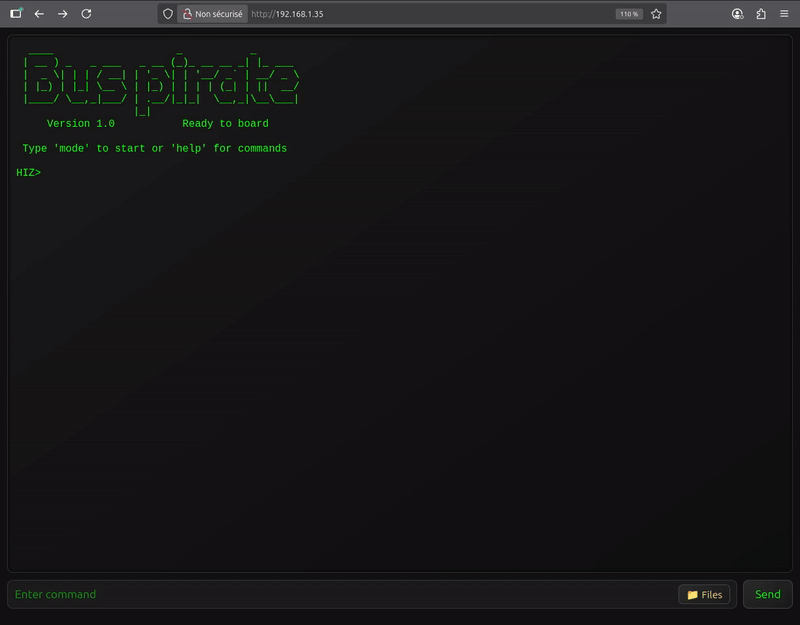Open the extensions puzzle icon

[761, 14]
